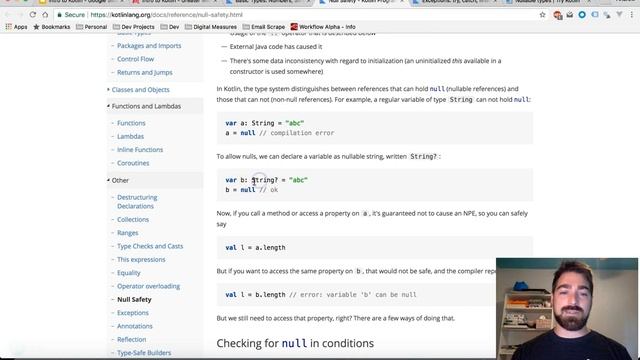Click the red extension icon beside the star

click(557, 15)
